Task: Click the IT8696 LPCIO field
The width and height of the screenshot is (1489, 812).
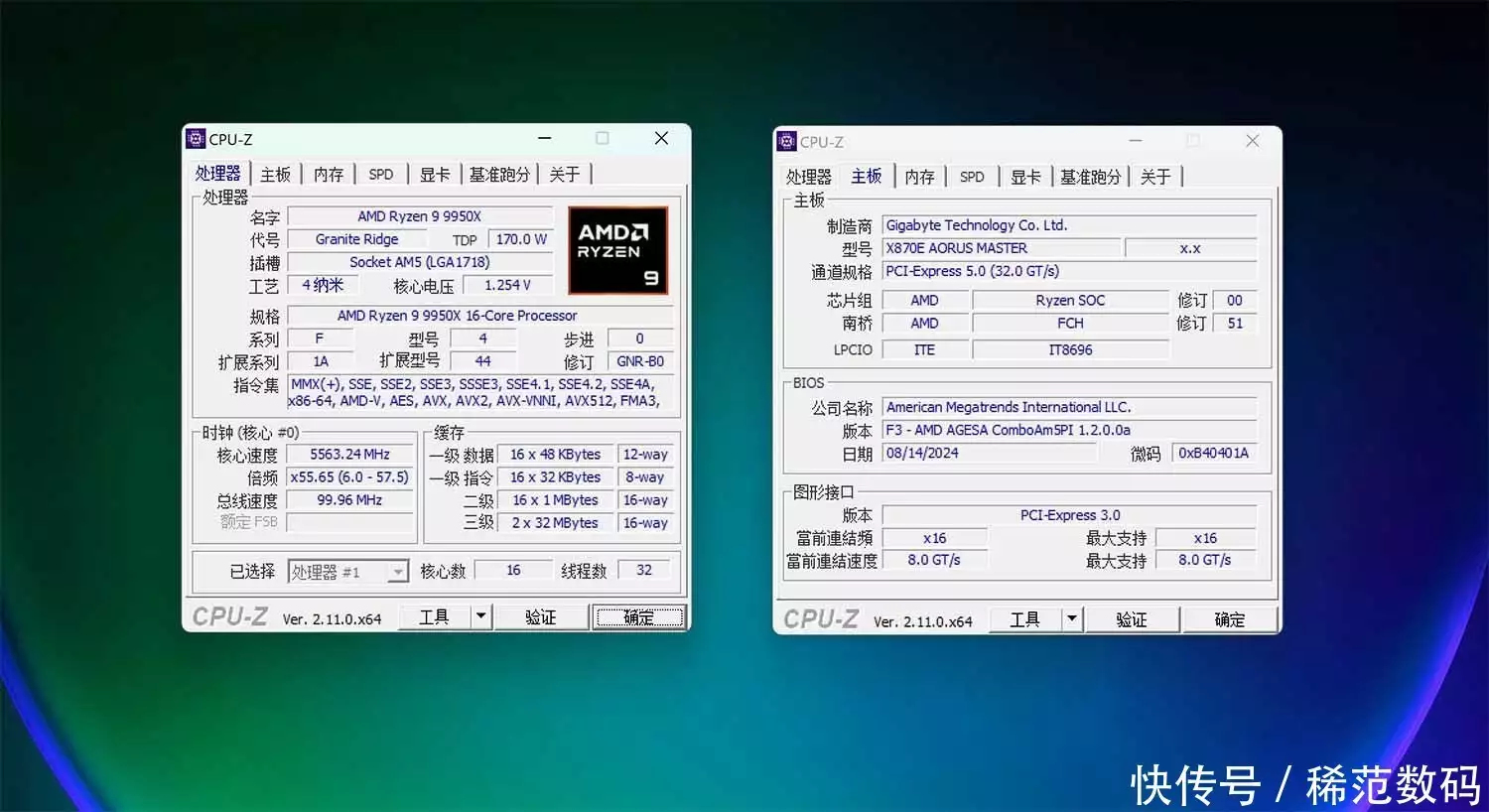Action: (x=1070, y=349)
